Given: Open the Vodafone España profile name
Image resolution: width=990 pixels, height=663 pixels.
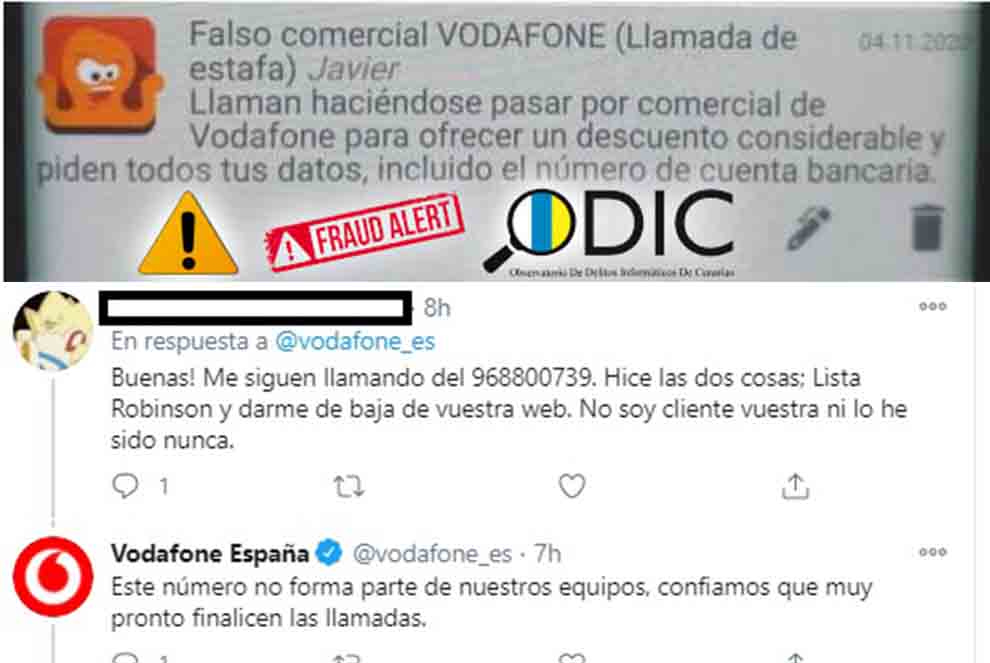Looking at the screenshot, I should (x=210, y=554).
